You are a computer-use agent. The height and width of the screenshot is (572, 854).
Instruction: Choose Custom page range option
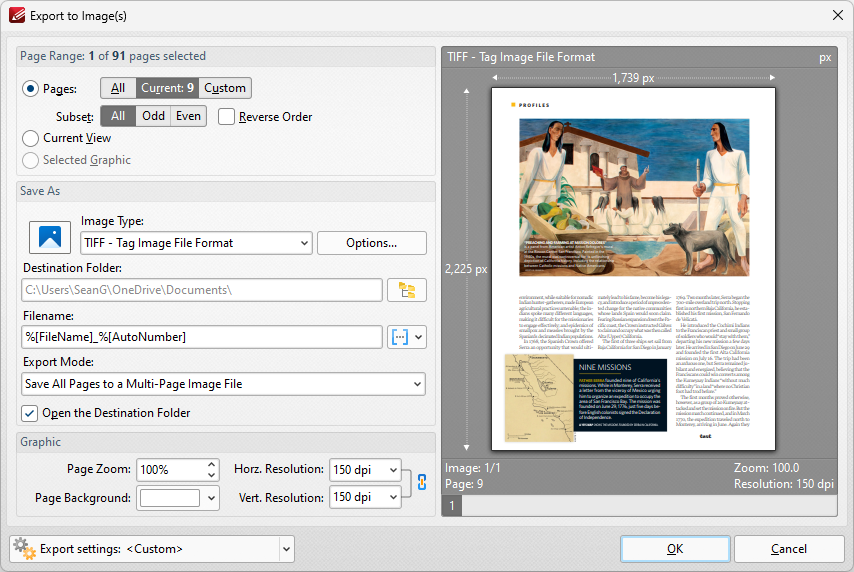point(225,88)
